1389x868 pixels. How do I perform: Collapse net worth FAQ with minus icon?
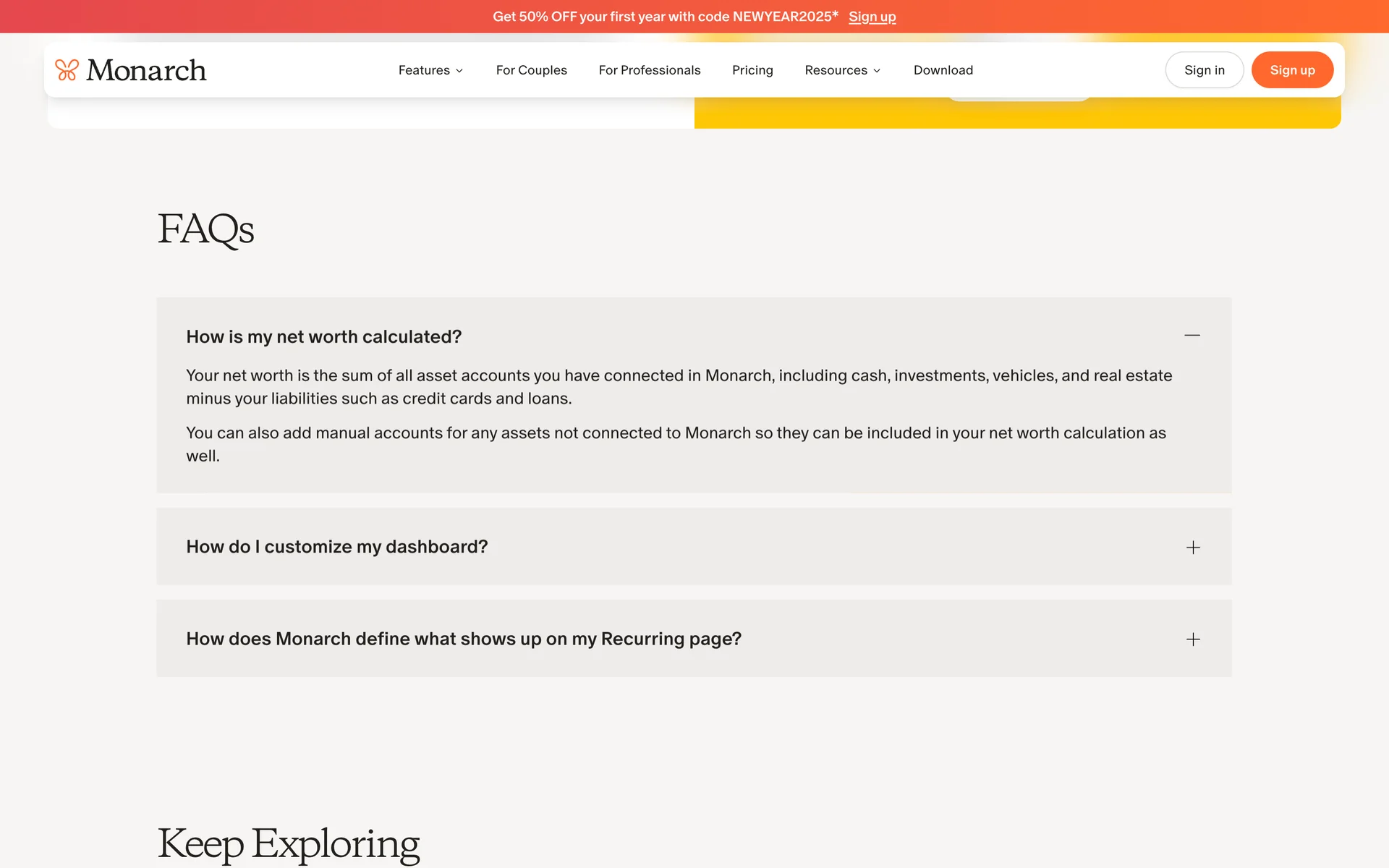[1192, 336]
